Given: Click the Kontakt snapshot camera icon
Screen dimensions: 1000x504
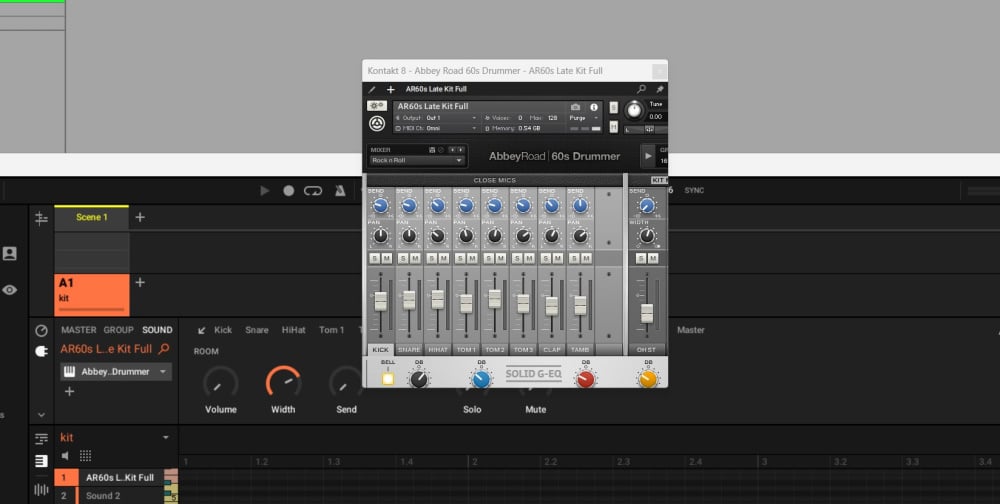Looking at the screenshot, I should [x=575, y=107].
